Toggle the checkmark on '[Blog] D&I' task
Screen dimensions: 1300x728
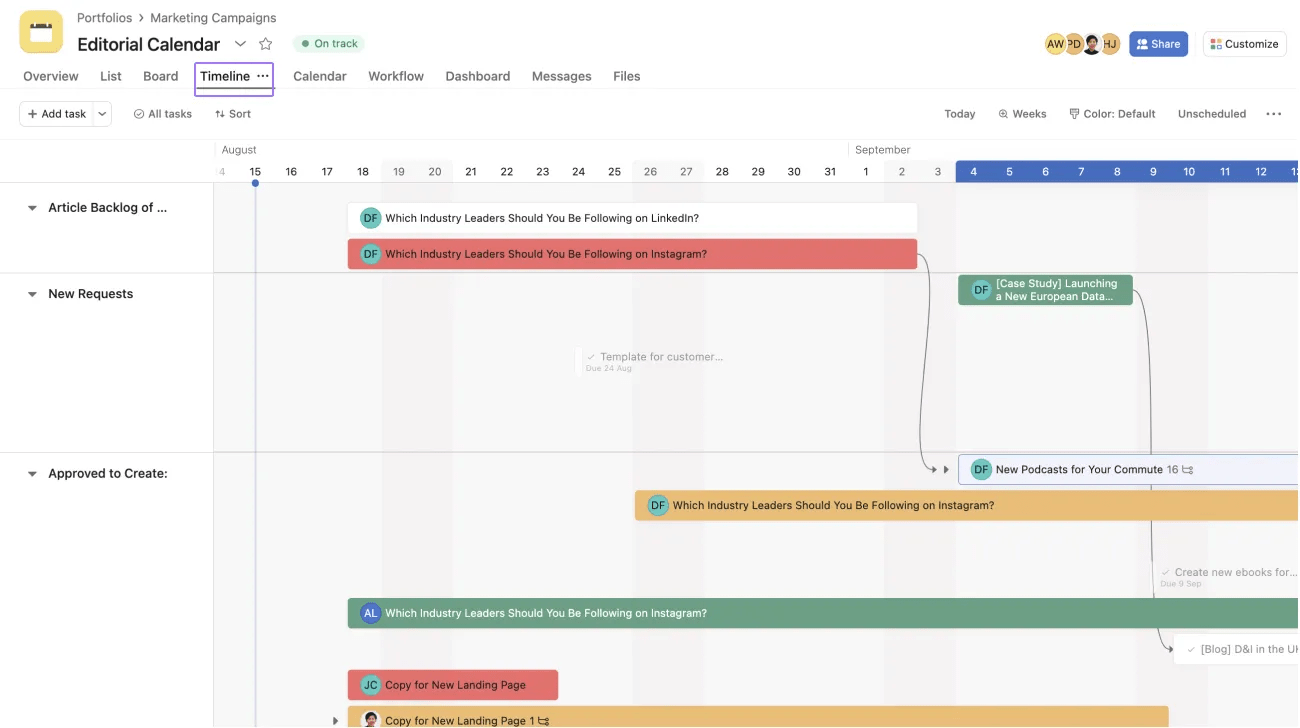1190,649
